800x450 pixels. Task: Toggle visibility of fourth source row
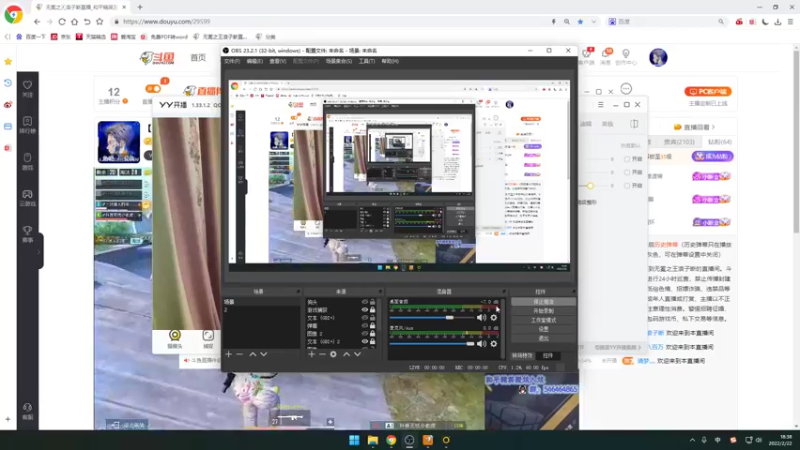coord(364,326)
